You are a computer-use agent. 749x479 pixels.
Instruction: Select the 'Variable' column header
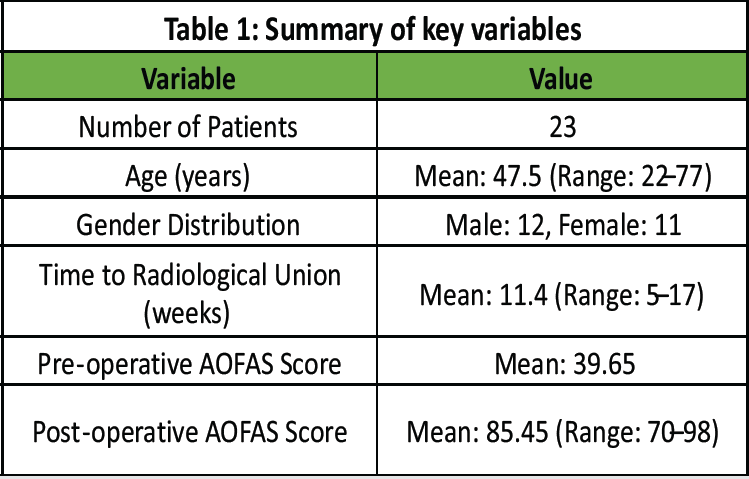[x=187, y=77]
